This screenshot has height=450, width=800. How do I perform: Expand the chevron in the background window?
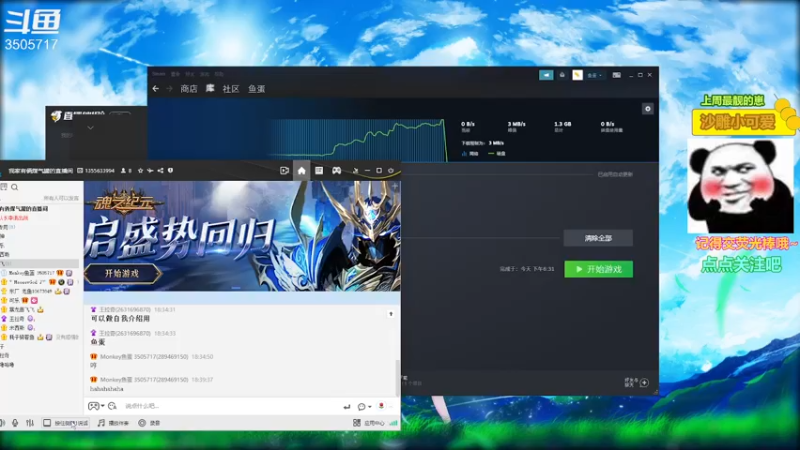click(90, 128)
